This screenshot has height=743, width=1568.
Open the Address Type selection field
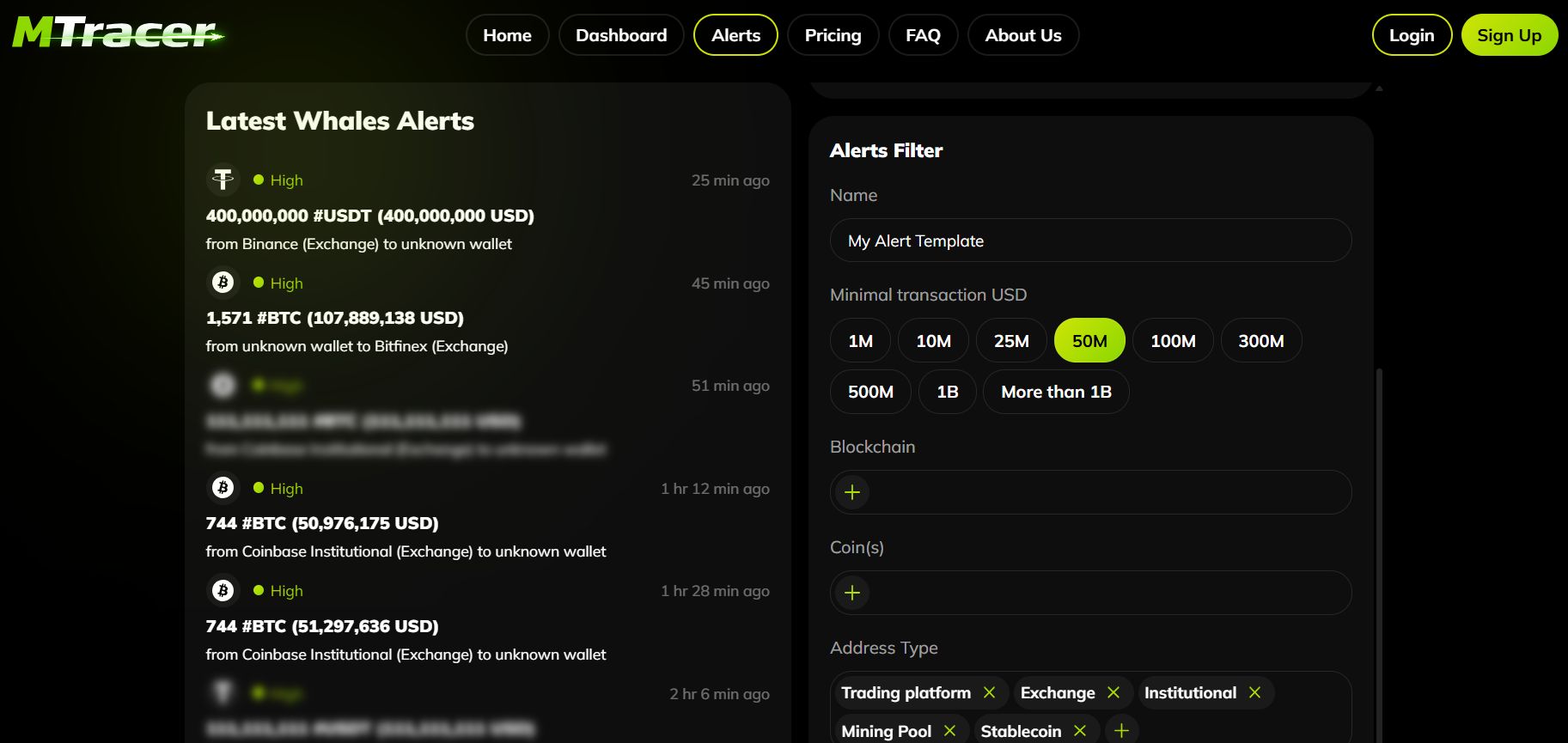1090,707
